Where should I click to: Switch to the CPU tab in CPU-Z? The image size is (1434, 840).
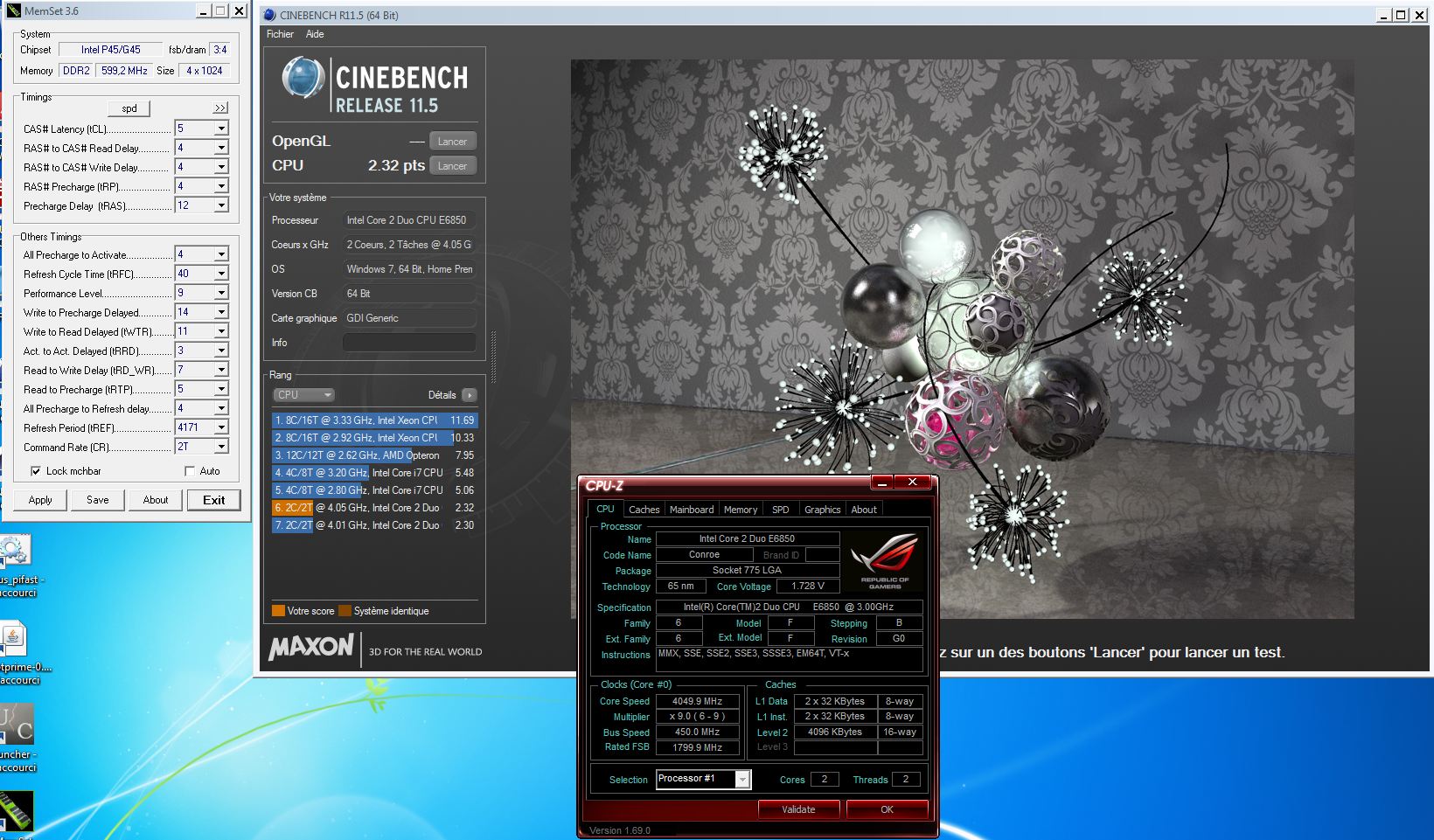[605, 509]
